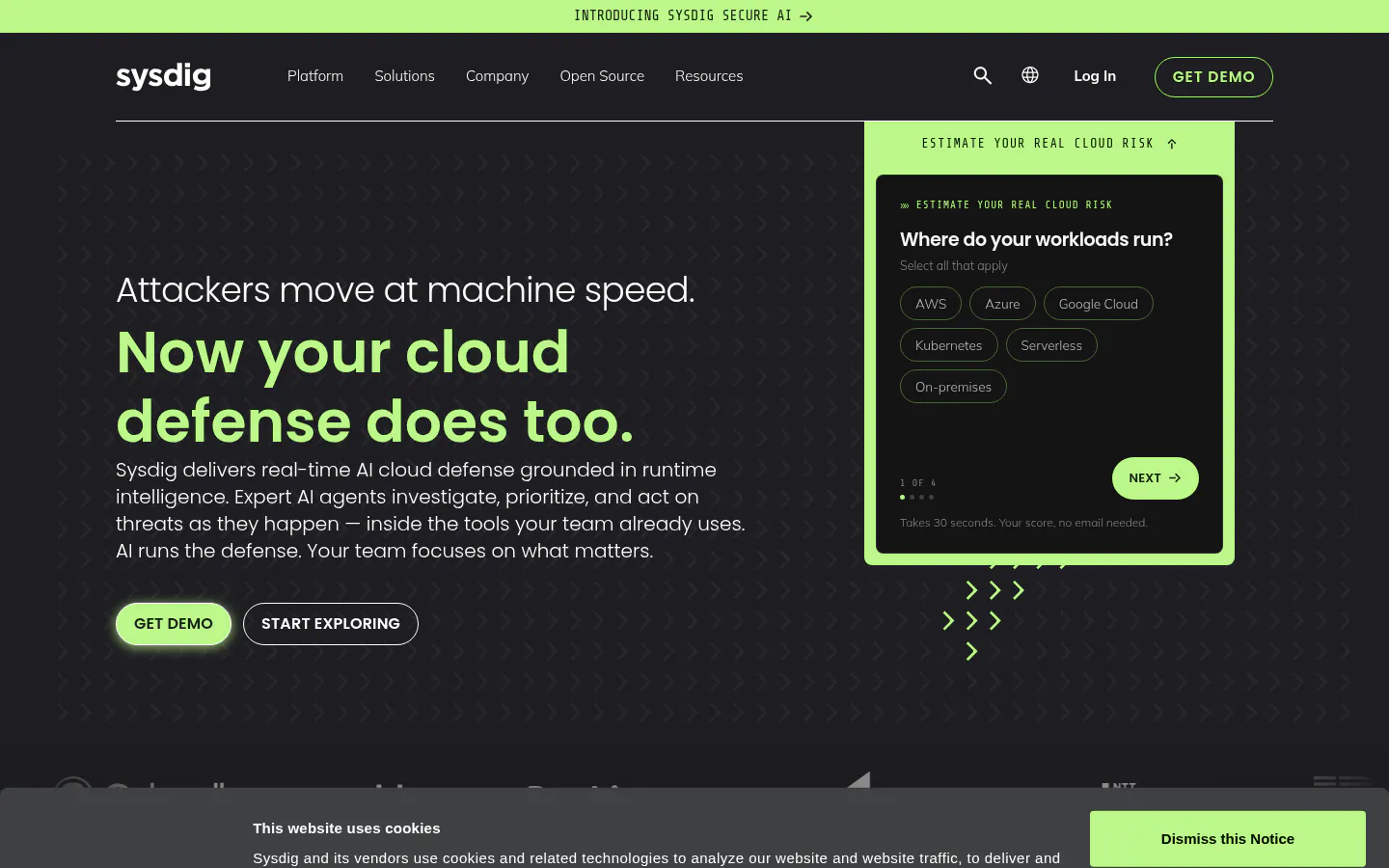Click 'Takes 30 seconds' note text
The height and width of the screenshot is (868, 1389).
coord(1023,523)
